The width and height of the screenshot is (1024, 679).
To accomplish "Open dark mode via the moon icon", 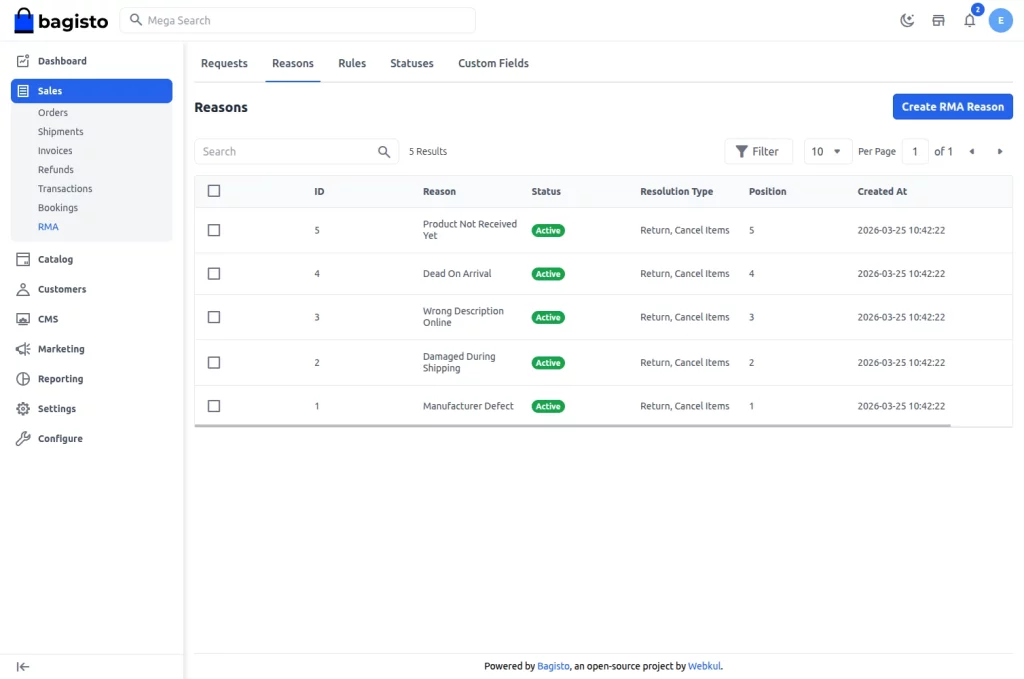I will click(x=907, y=20).
